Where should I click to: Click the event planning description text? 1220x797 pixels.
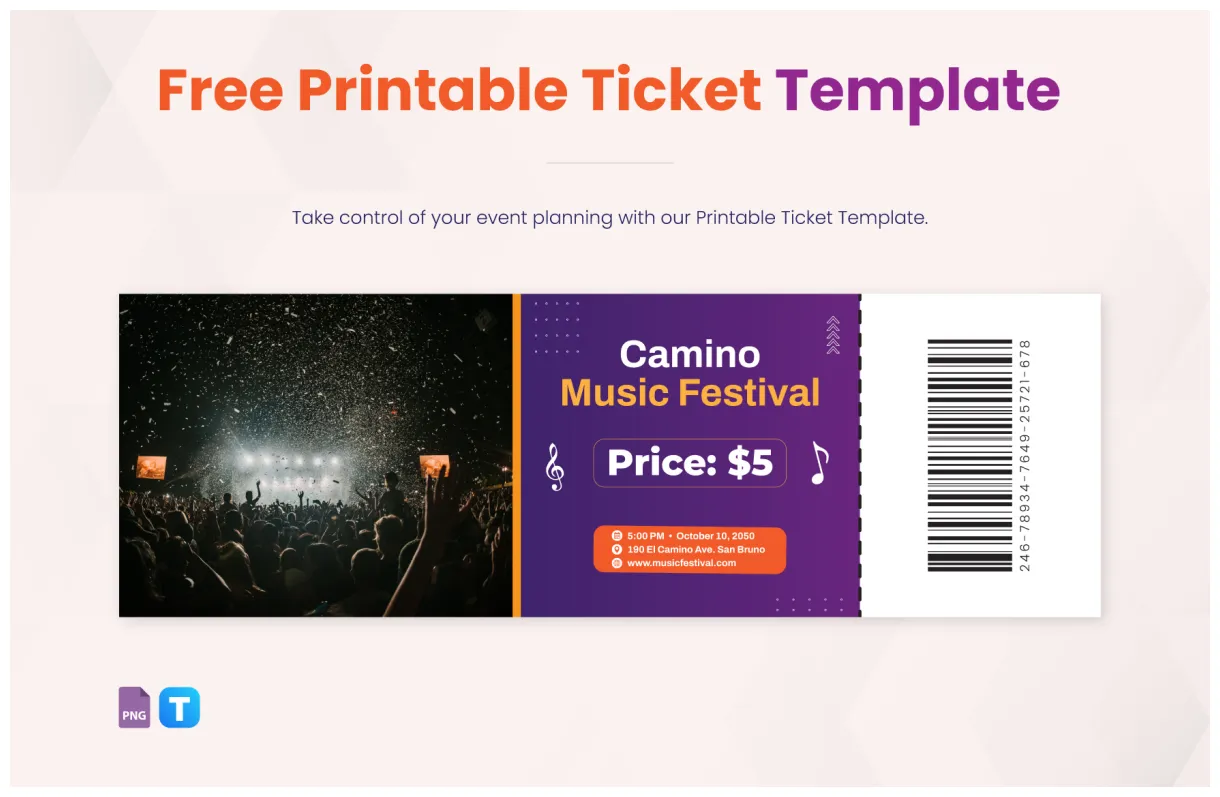point(610,217)
